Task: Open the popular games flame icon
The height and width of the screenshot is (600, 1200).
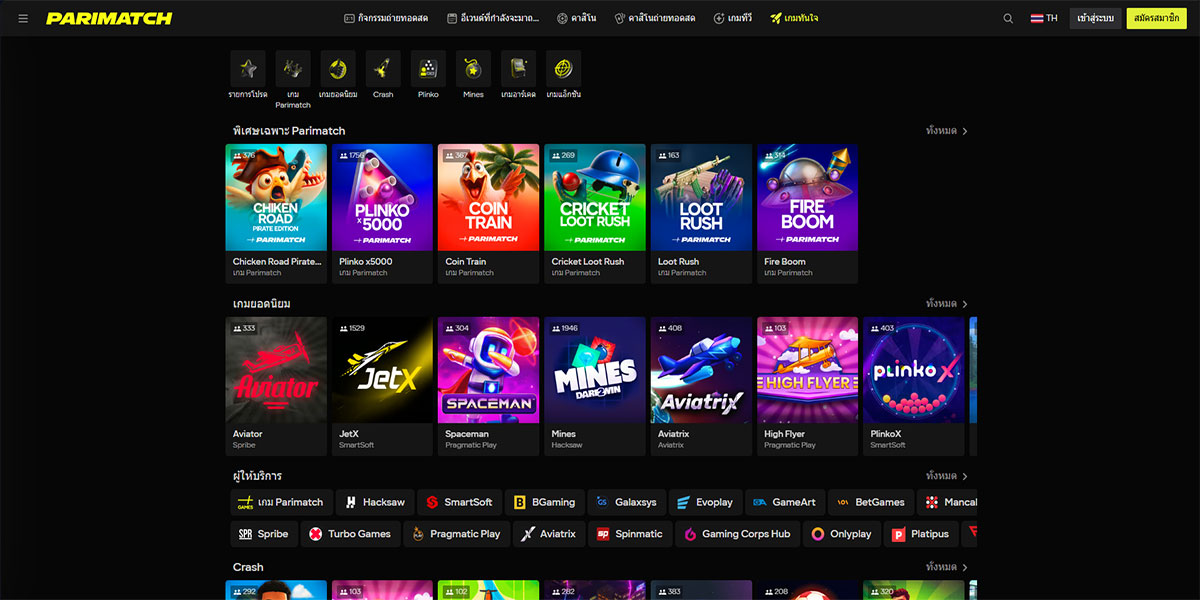Action: pyautogui.click(x=338, y=69)
